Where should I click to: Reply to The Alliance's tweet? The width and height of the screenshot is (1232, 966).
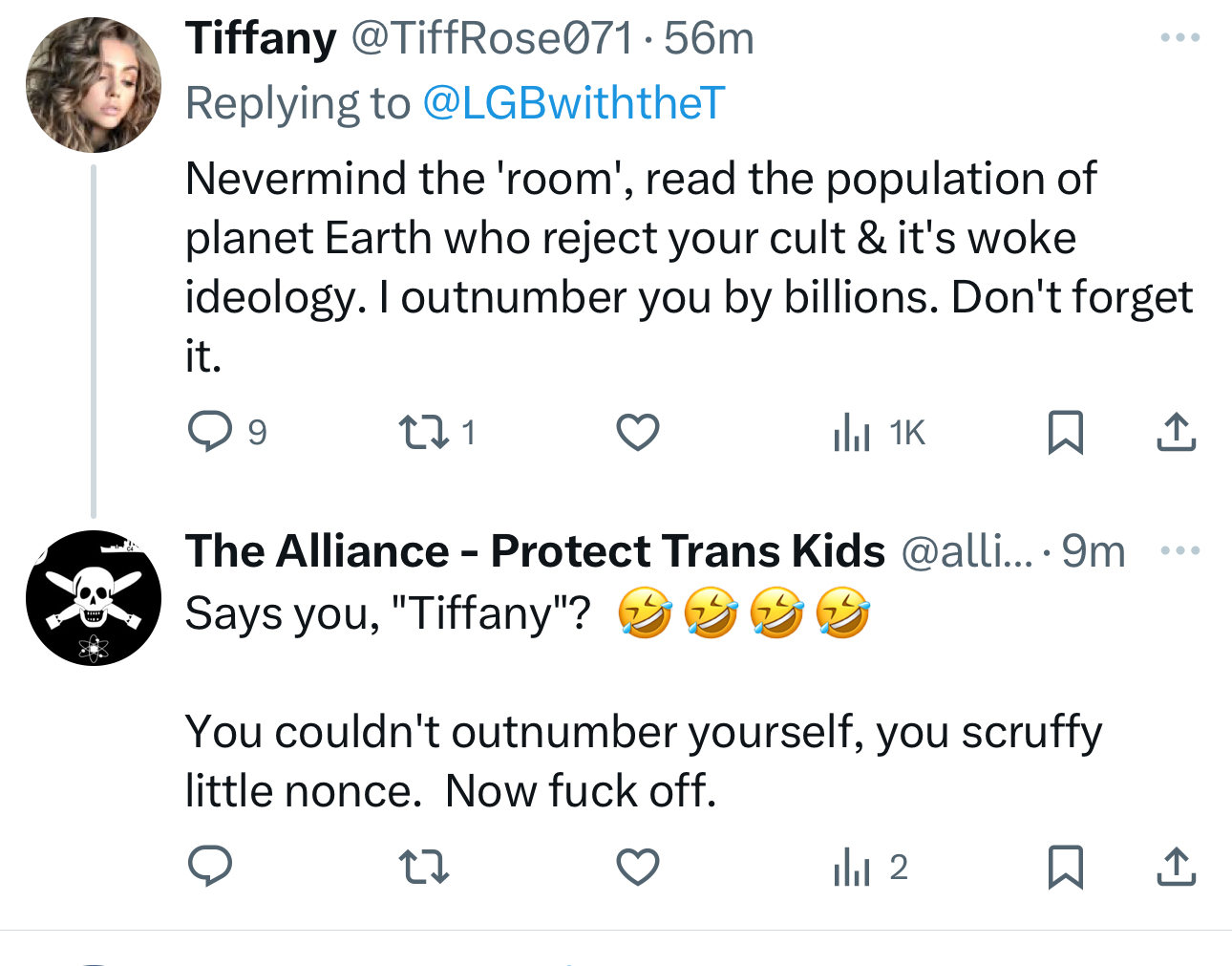click(x=210, y=867)
